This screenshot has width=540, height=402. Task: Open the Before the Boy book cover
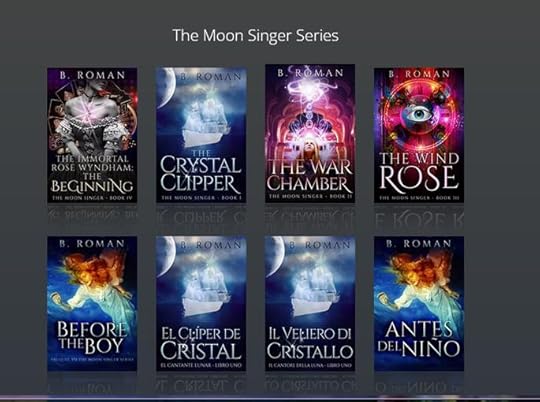(x=92, y=303)
